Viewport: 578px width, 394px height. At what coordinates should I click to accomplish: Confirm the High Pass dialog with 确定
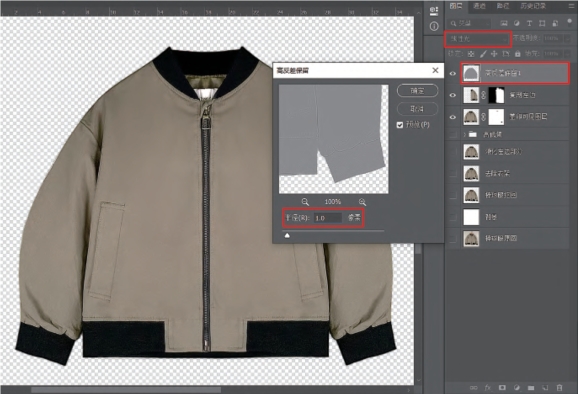[x=417, y=91]
